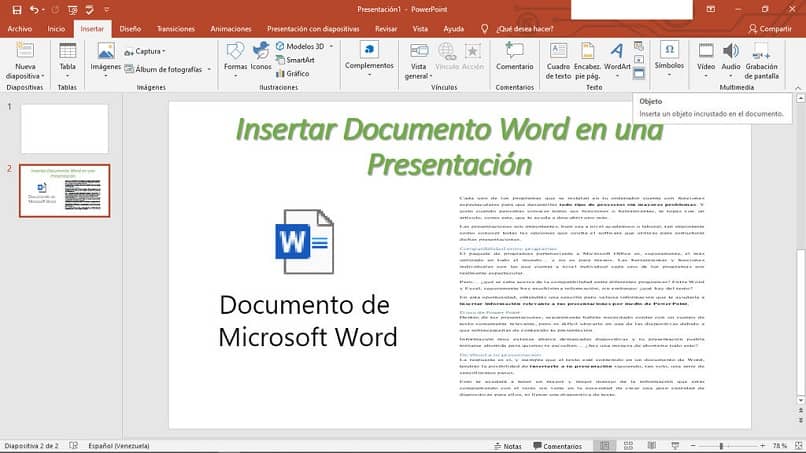The width and height of the screenshot is (806, 453).
Task: Open the WordArt styles gallery
Action: [617, 61]
